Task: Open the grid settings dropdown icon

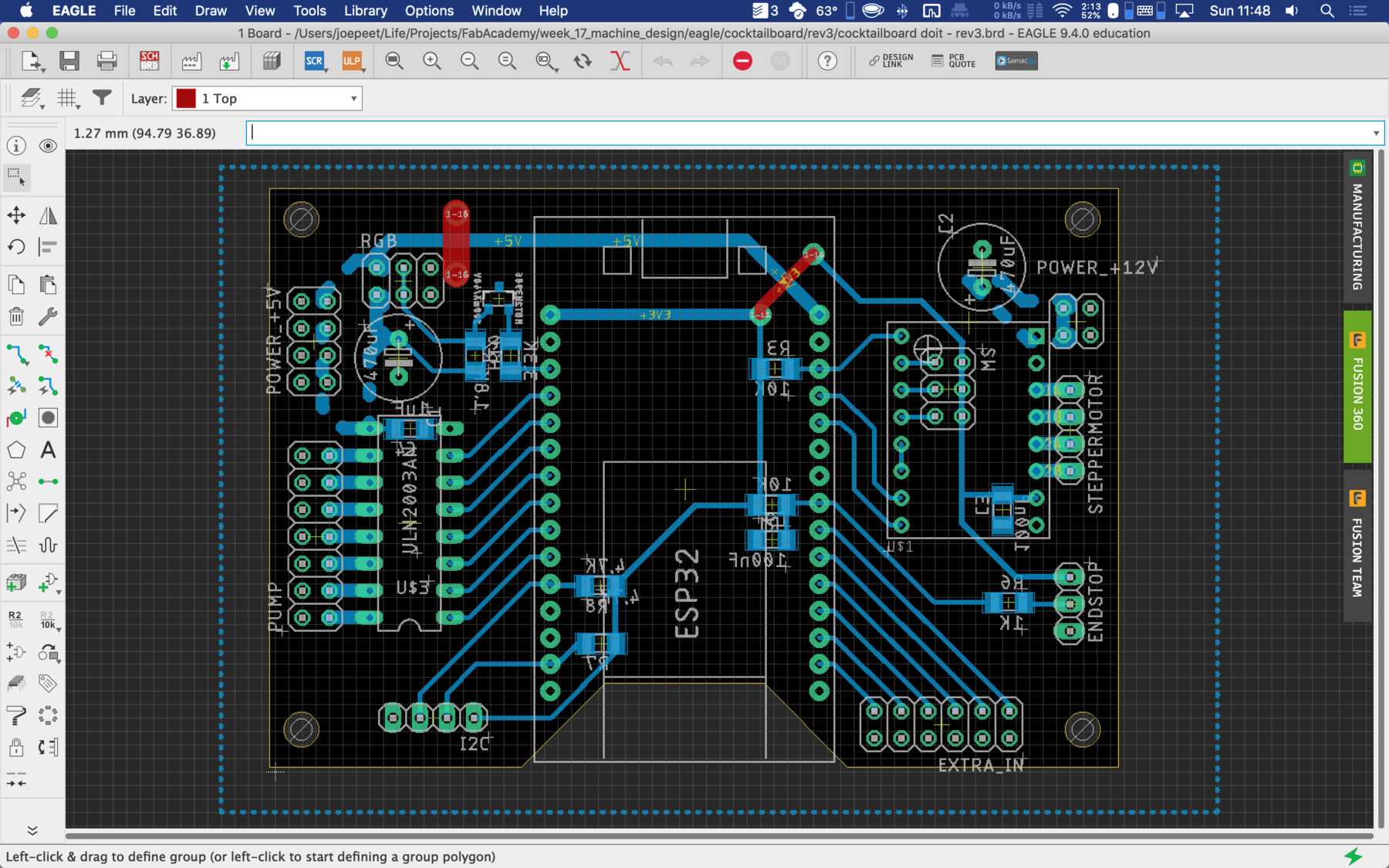Action: point(68,98)
